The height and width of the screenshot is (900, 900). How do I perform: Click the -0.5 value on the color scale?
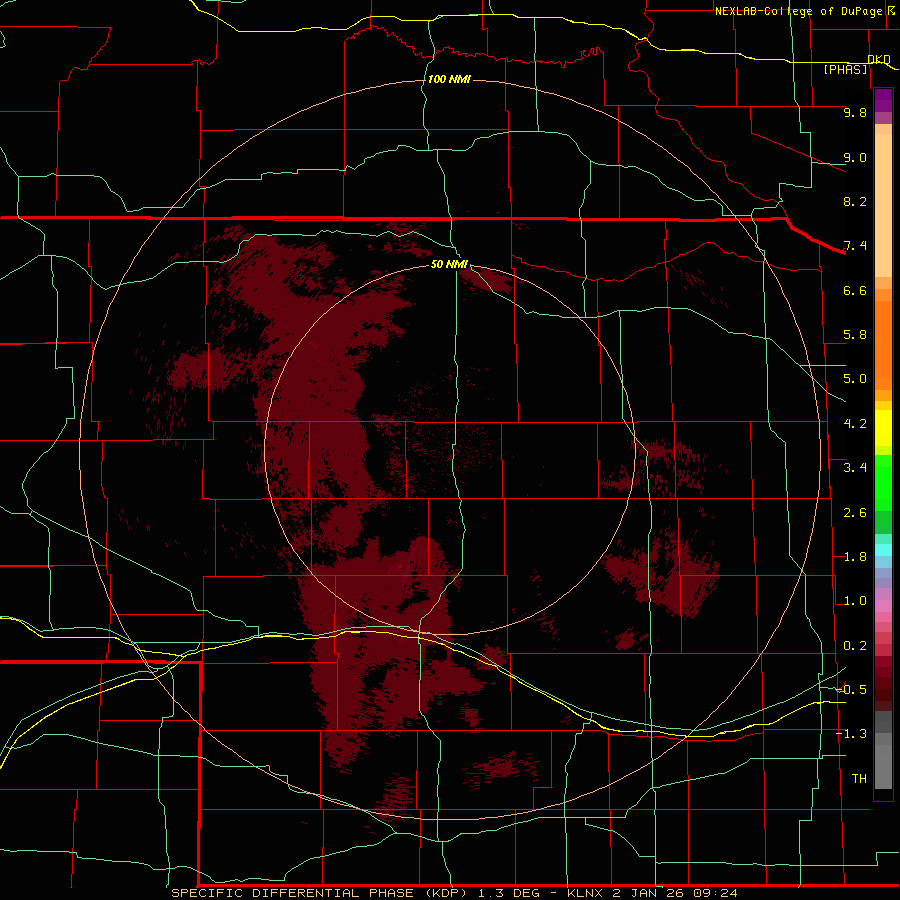click(x=851, y=690)
